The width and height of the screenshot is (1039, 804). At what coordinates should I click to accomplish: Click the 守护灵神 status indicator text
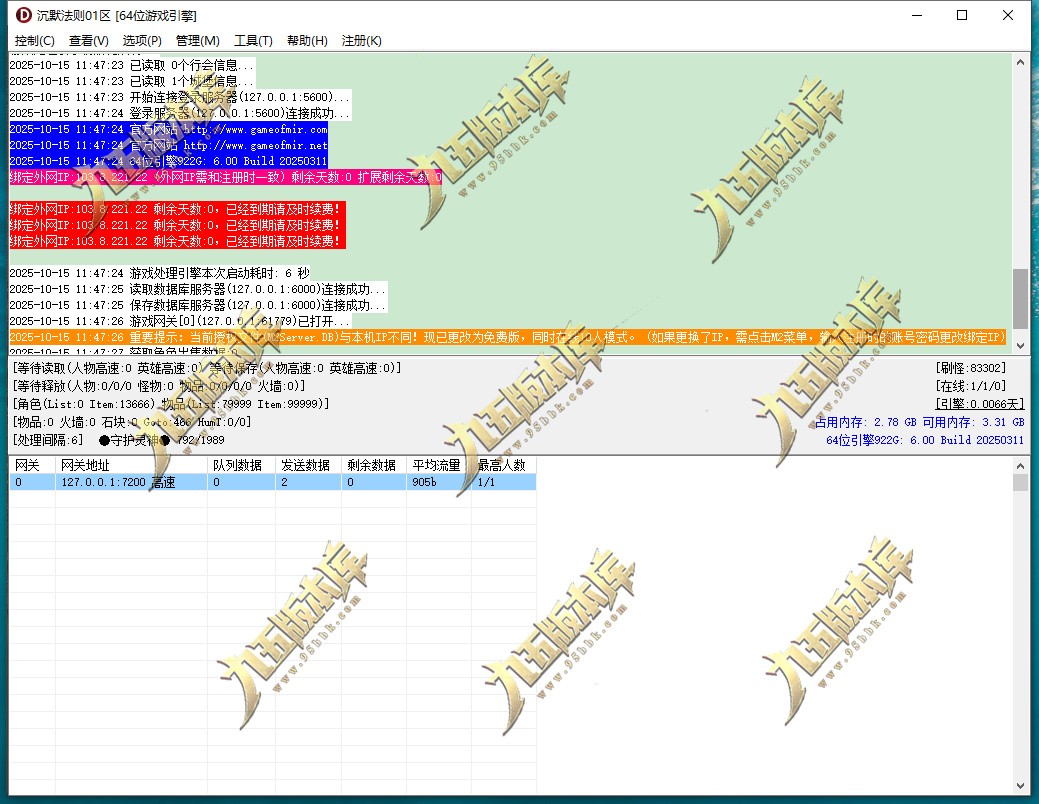coord(135,439)
